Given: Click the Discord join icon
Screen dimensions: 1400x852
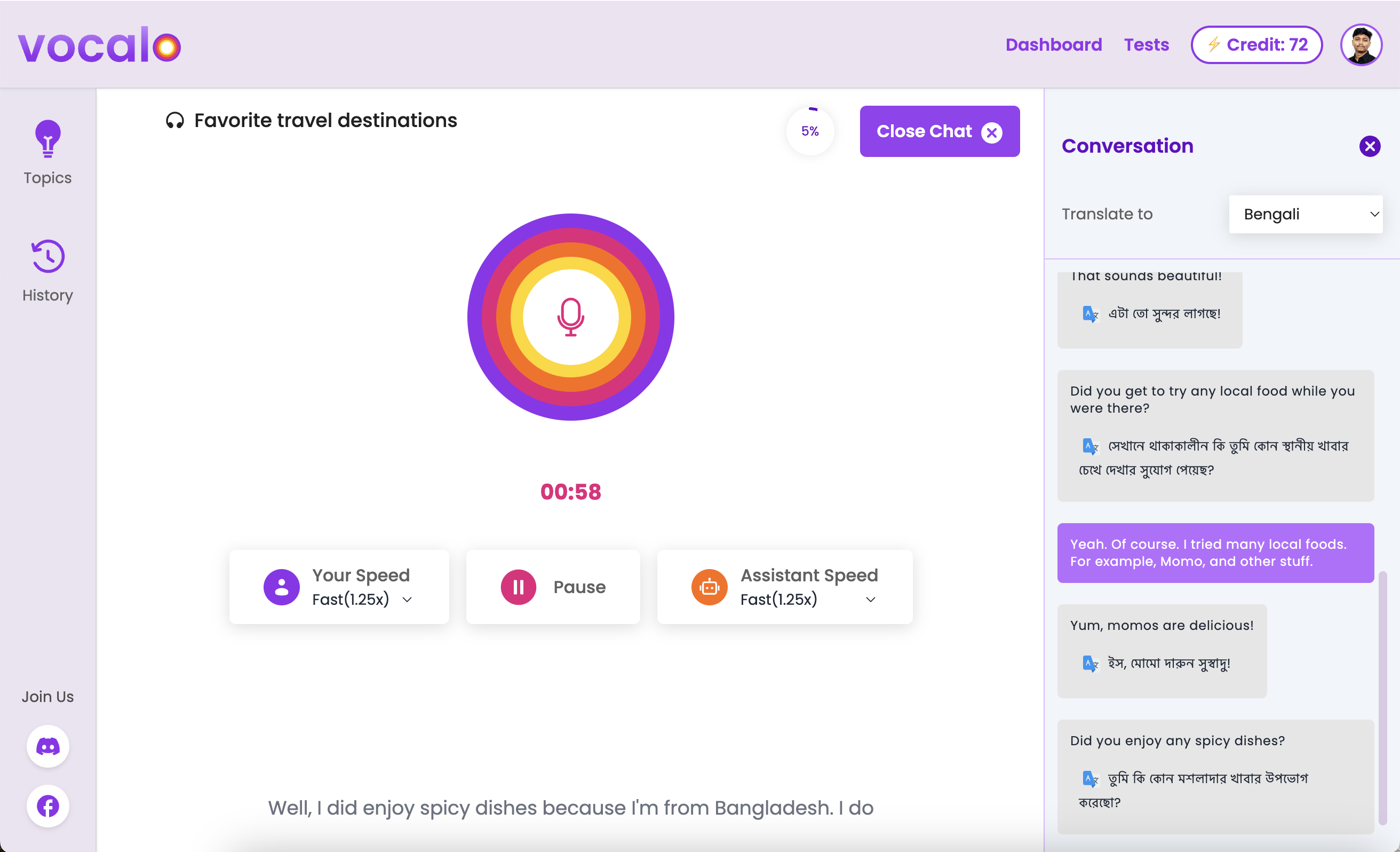Looking at the screenshot, I should tap(47, 746).
